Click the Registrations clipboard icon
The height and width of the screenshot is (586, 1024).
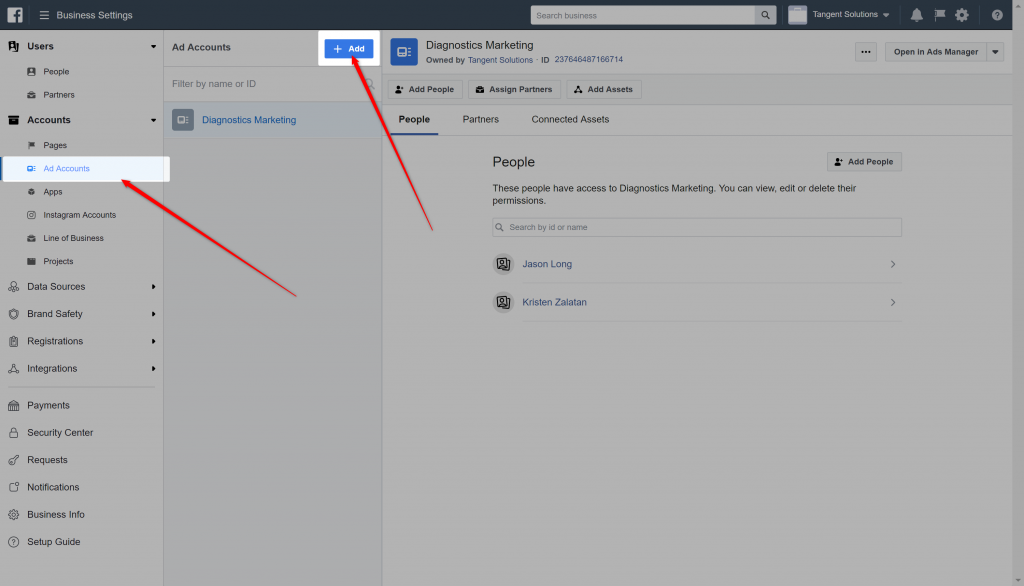tap(14, 341)
